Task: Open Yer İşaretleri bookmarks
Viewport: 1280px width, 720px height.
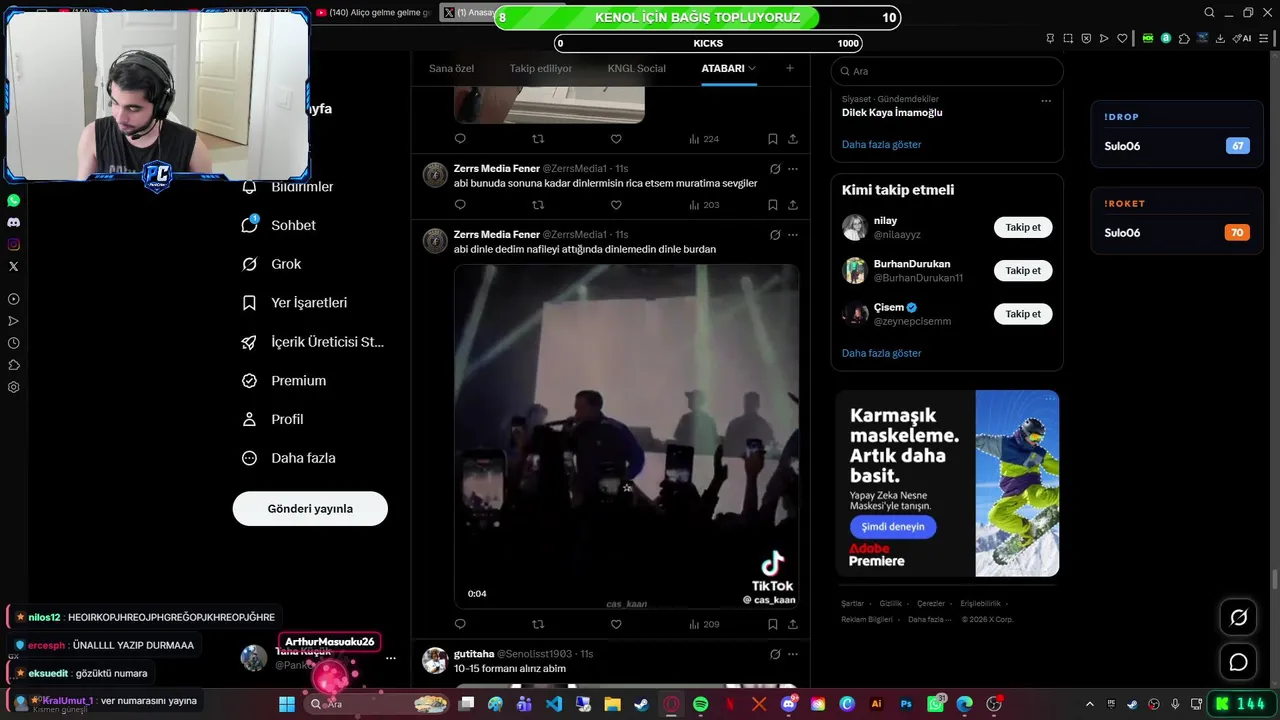Action: point(295,303)
